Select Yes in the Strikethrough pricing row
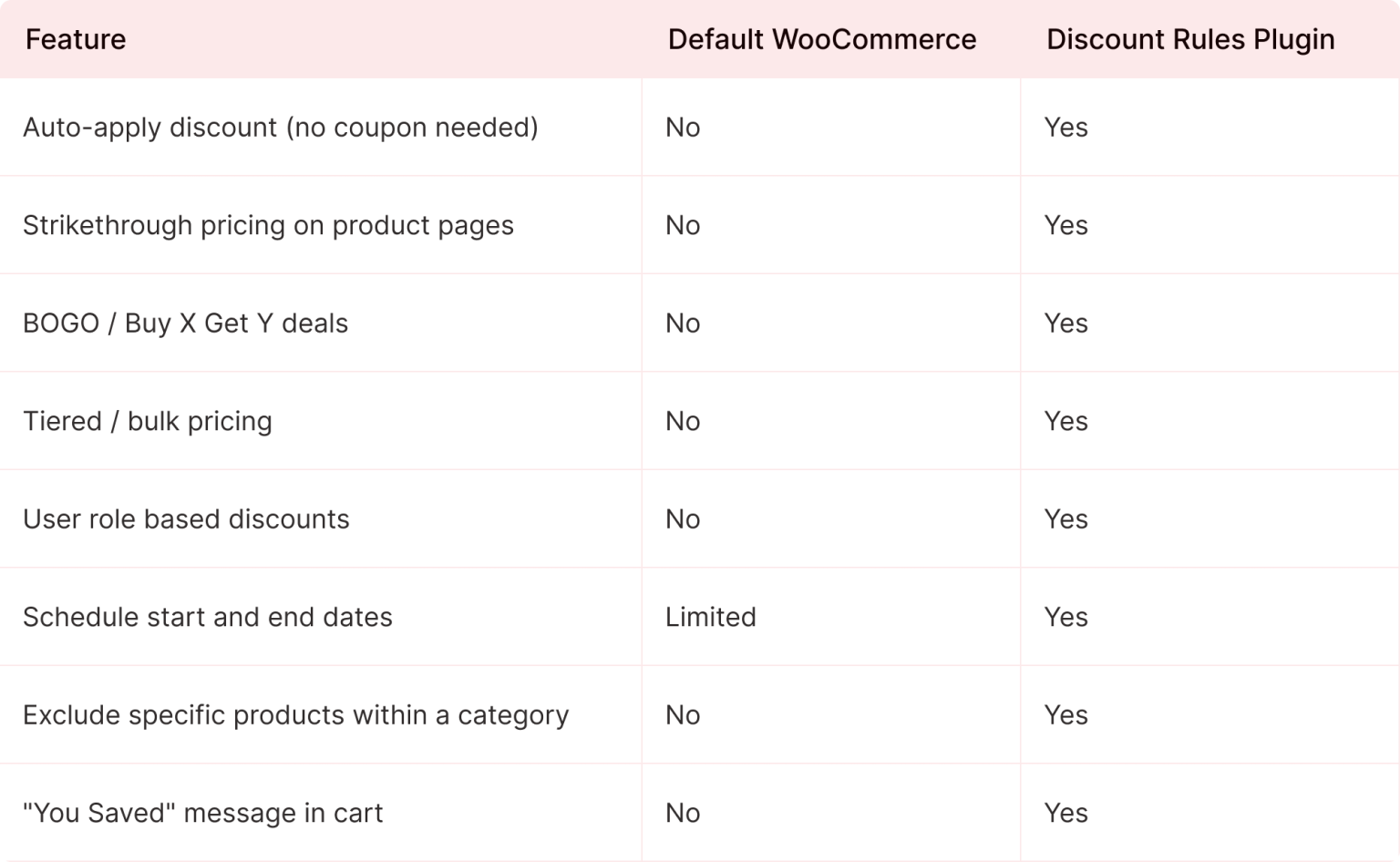Screen dimensions: 1400x862 pos(1065,225)
